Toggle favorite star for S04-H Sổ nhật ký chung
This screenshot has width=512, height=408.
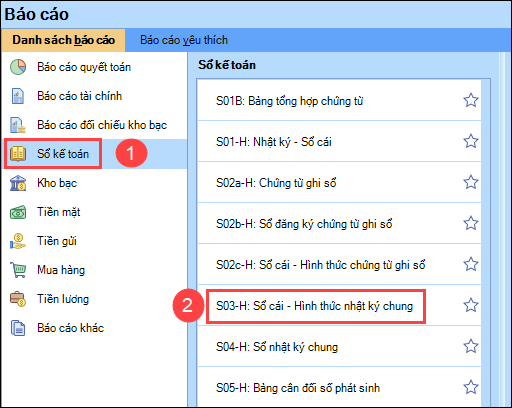point(471,346)
